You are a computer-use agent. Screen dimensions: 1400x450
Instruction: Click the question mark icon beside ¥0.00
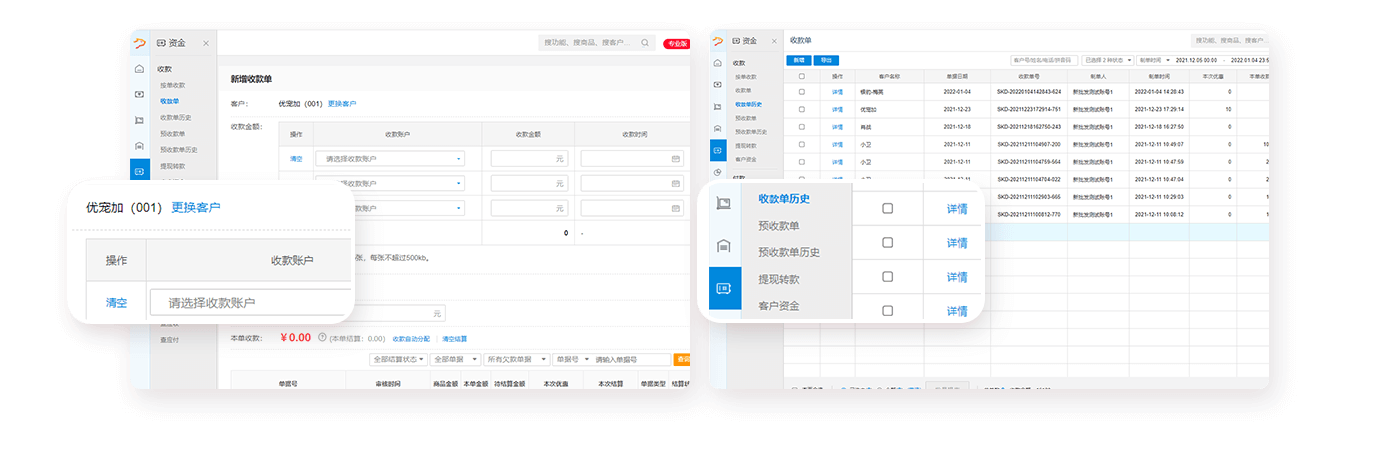pyautogui.click(x=322, y=338)
